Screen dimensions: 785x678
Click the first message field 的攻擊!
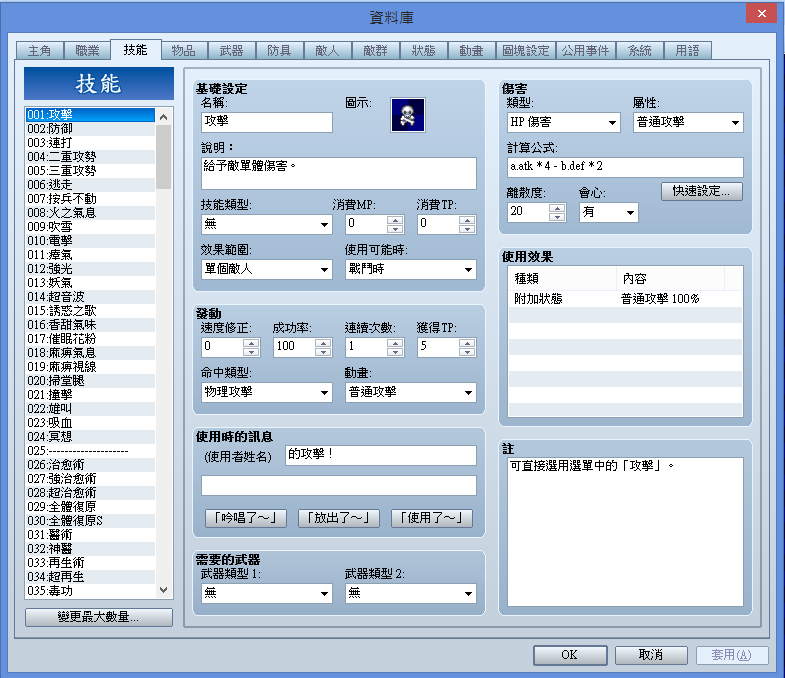click(x=380, y=456)
